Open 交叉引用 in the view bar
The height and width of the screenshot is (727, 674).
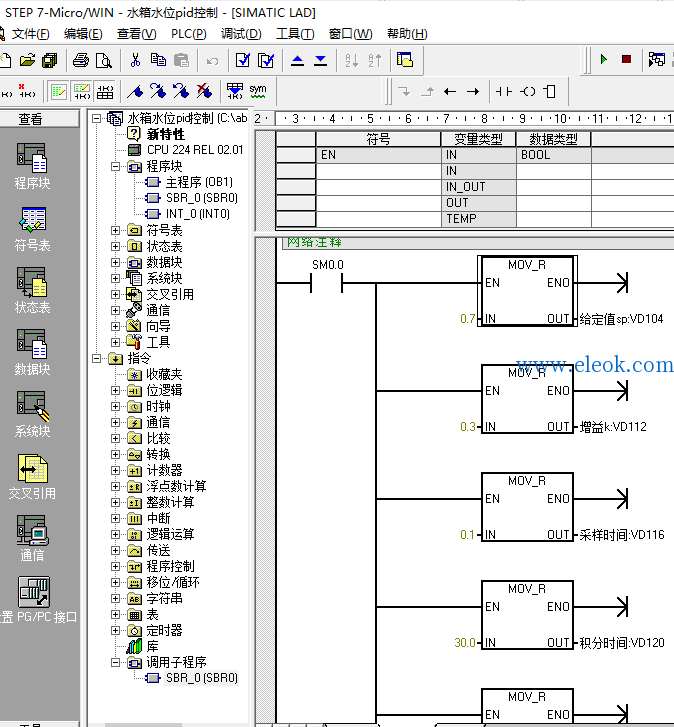point(32,477)
